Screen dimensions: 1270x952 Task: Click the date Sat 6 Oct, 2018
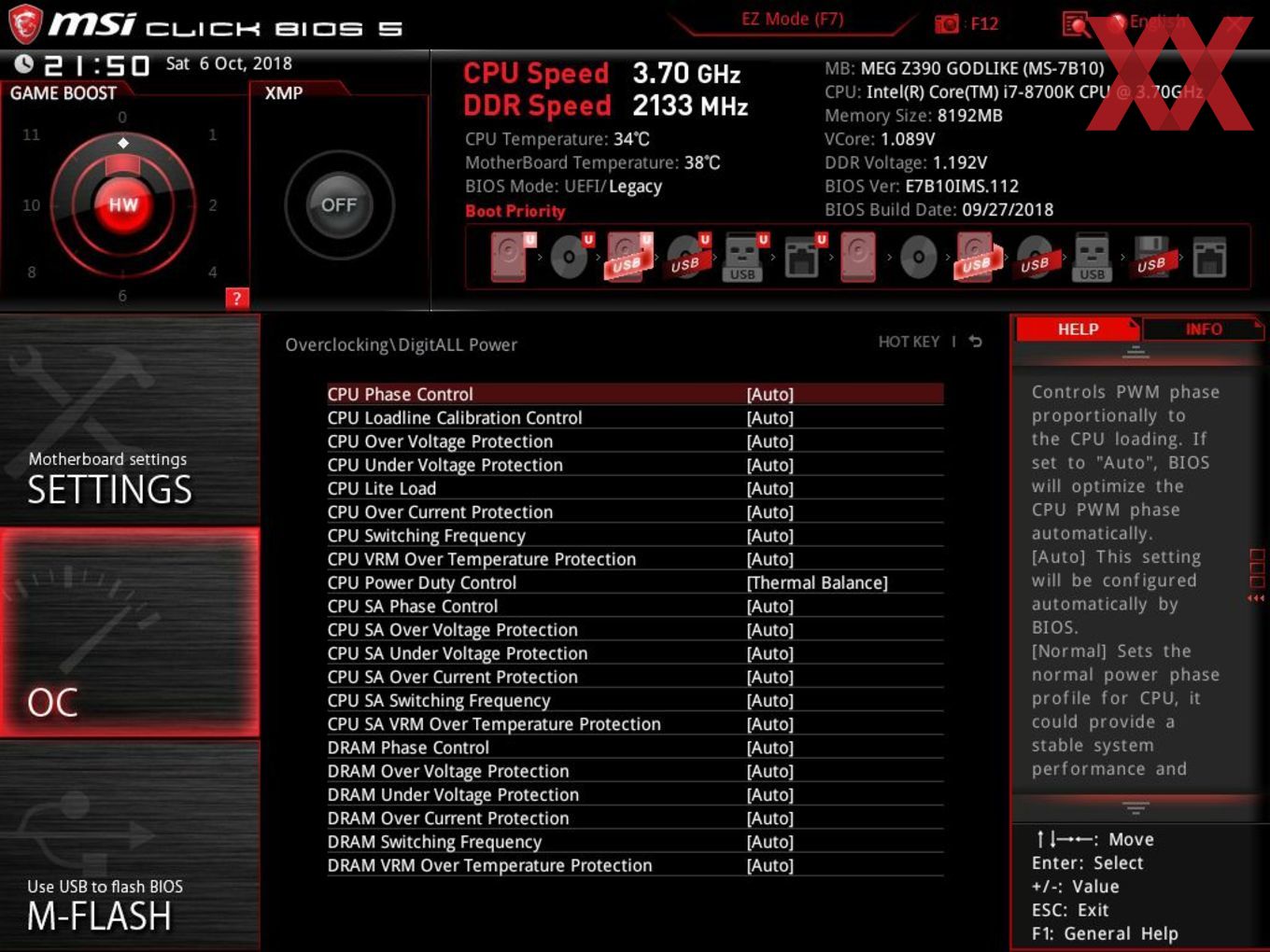pos(229,63)
